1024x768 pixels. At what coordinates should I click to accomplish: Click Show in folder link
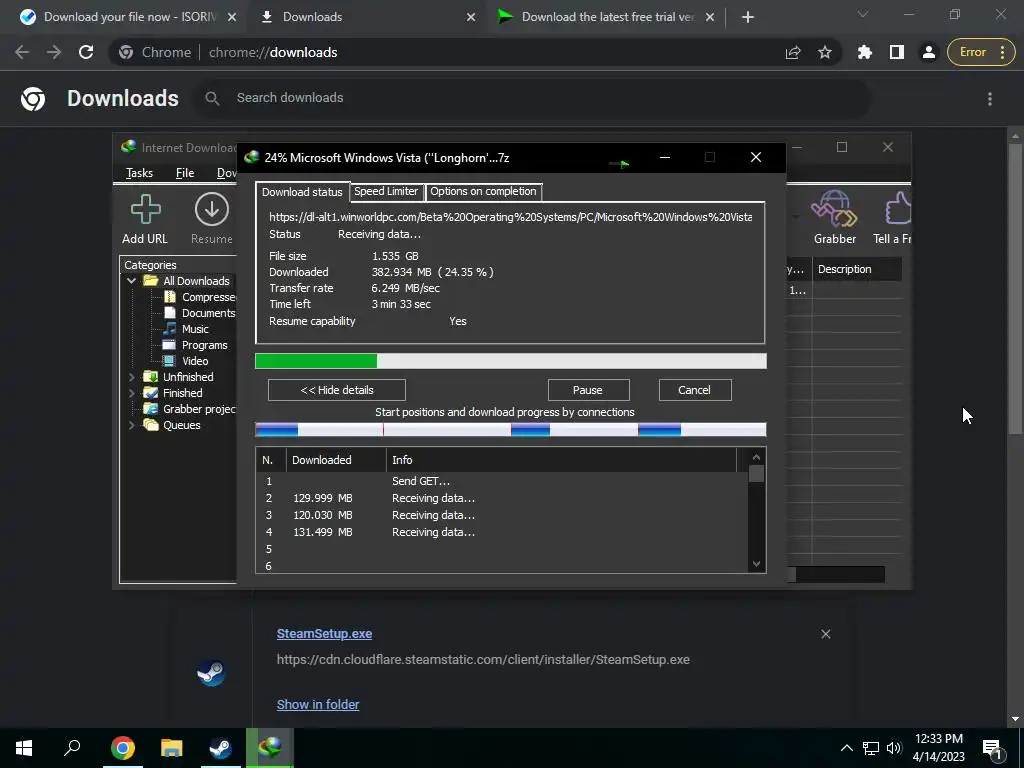[317, 705]
